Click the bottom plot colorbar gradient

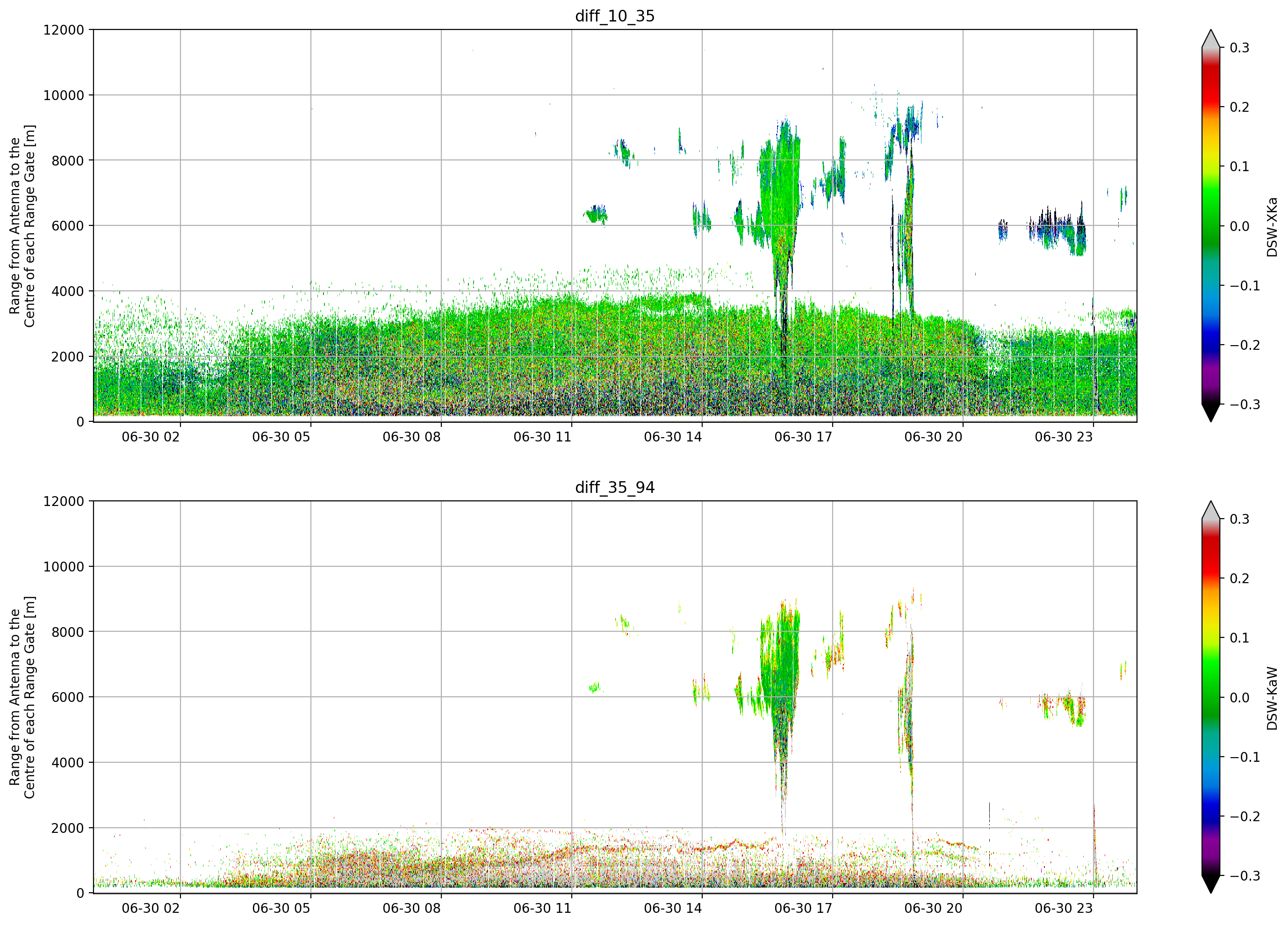tap(1211, 697)
